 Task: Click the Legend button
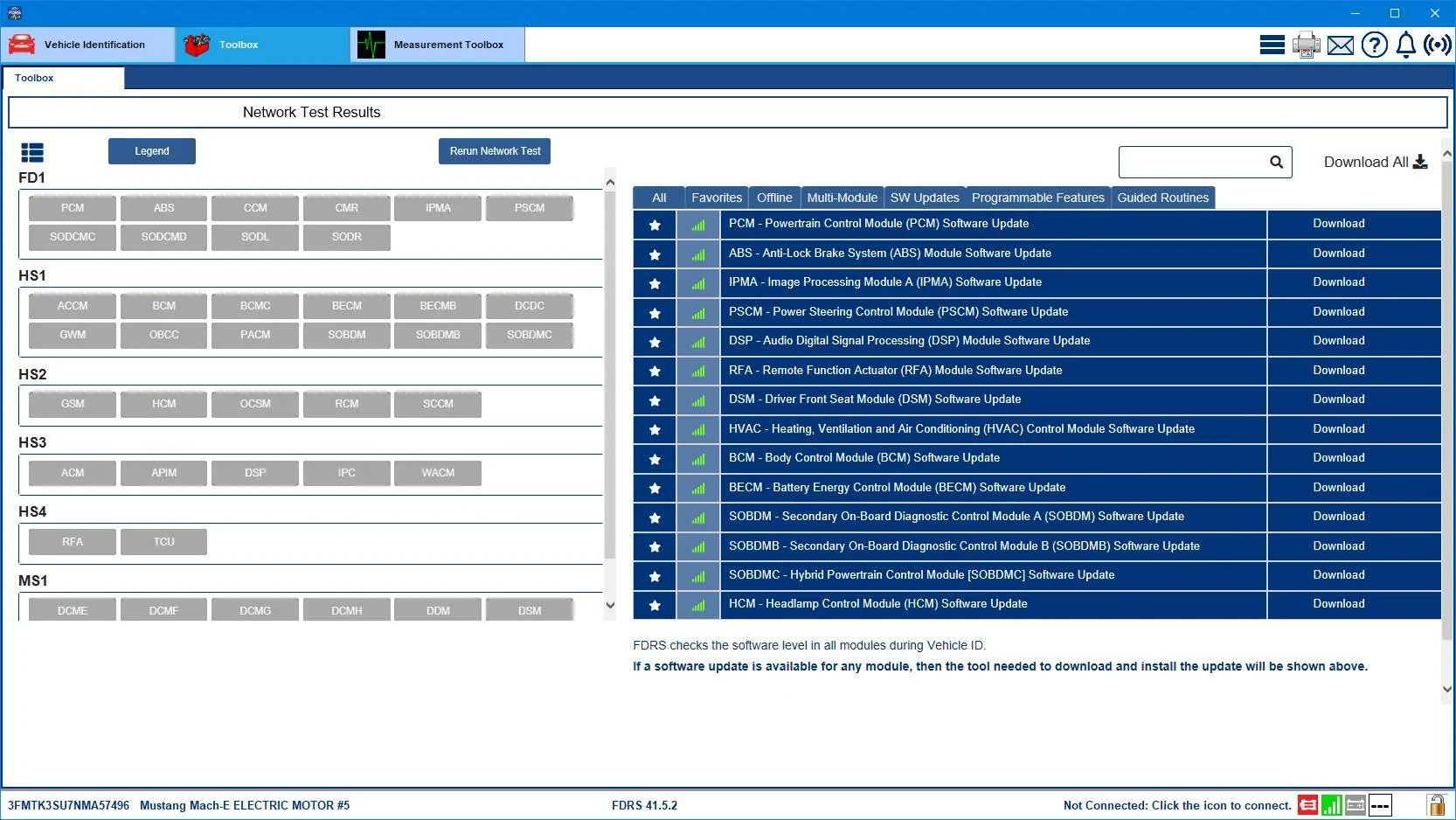pos(152,151)
